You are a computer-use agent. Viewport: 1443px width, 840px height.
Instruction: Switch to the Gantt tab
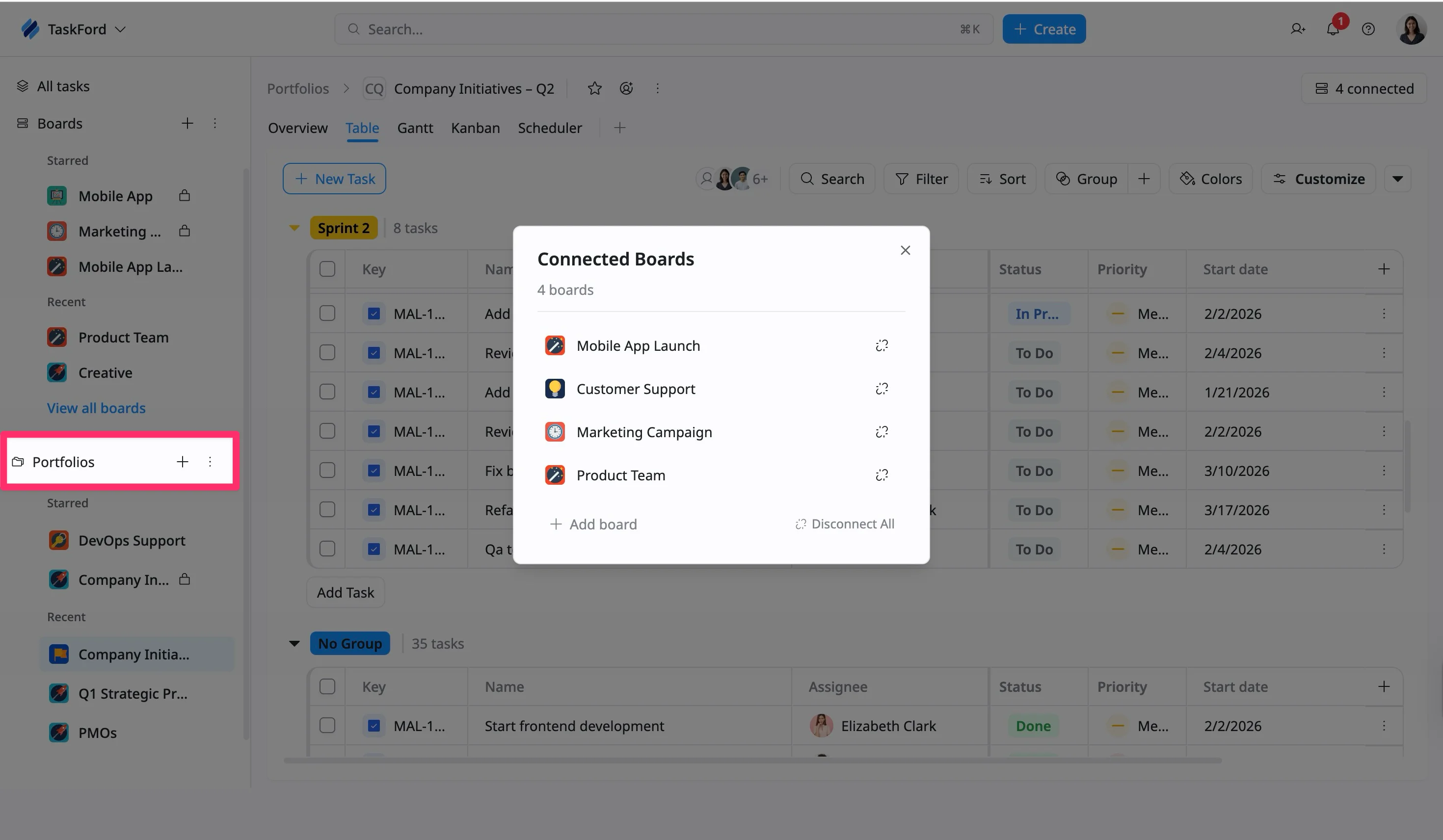[415, 128]
